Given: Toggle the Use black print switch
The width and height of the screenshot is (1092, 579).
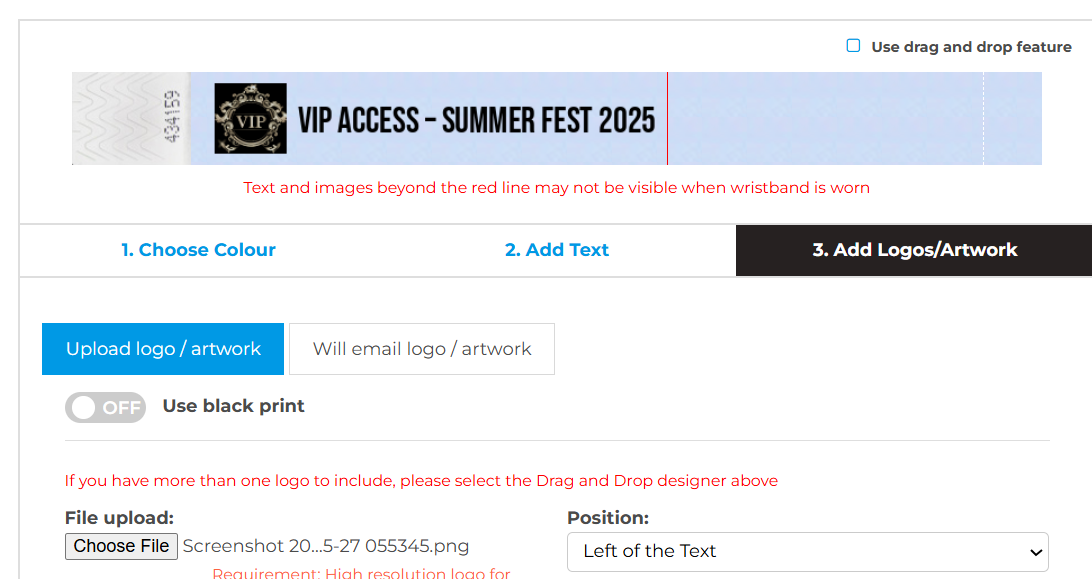Looking at the screenshot, I should click(x=105, y=407).
